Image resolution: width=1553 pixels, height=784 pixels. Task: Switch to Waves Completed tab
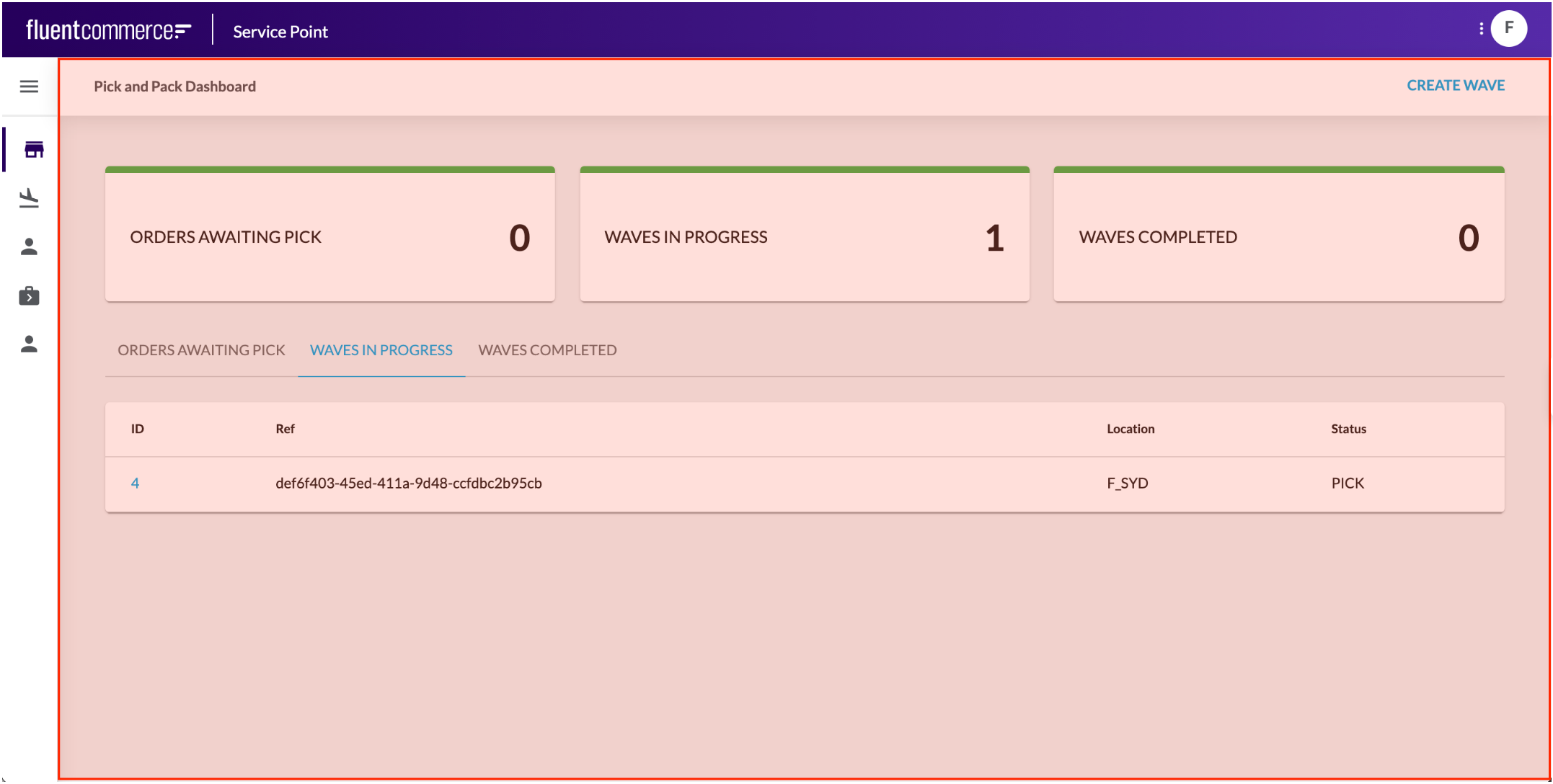pos(547,350)
